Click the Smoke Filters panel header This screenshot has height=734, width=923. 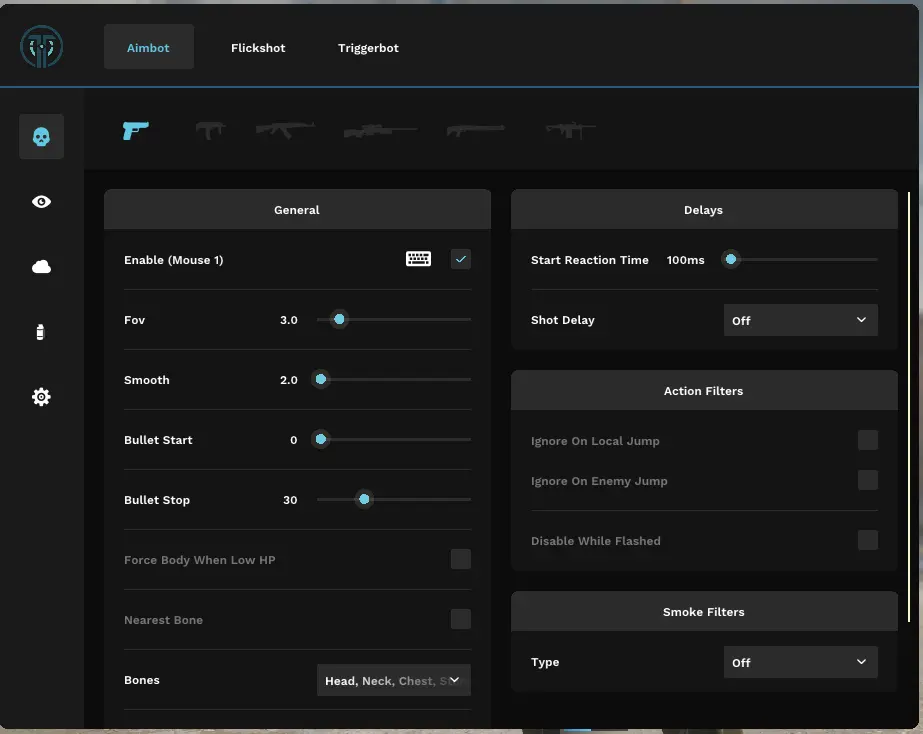click(704, 612)
